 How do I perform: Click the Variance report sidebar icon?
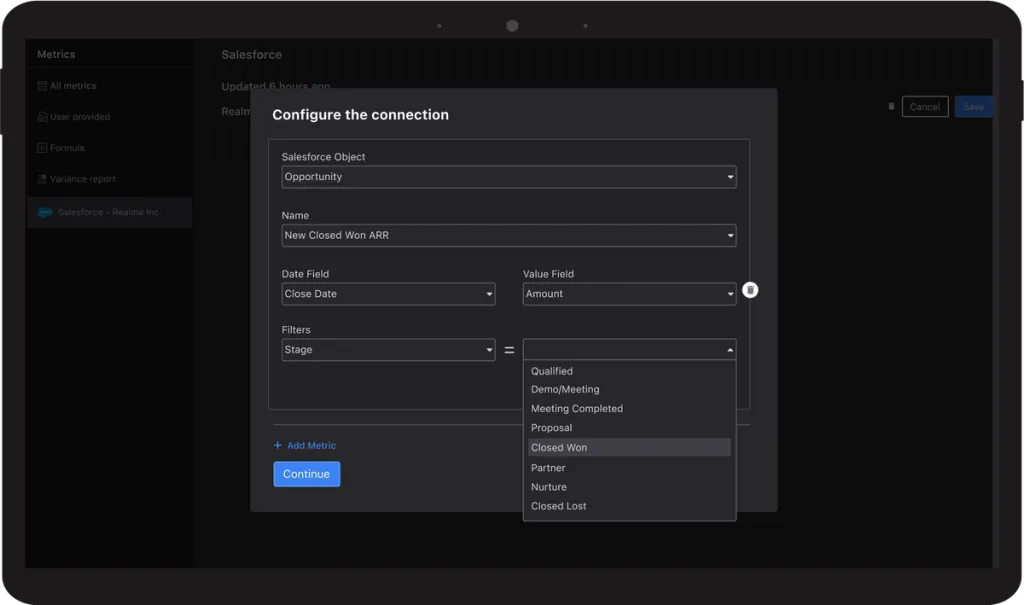pyautogui.click(x=42, y=179)
